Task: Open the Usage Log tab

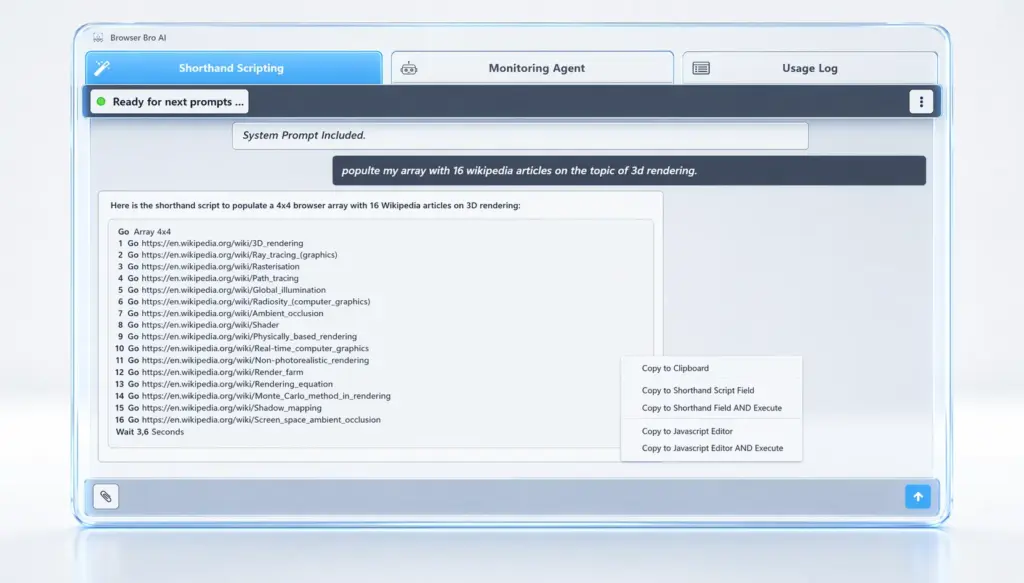Action: tap(809, 68)
